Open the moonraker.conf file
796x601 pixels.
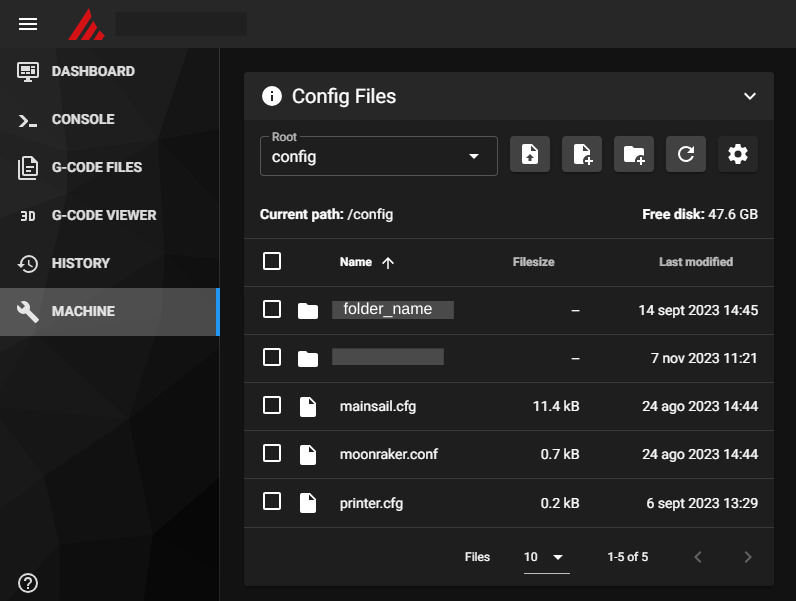[389, 454]
